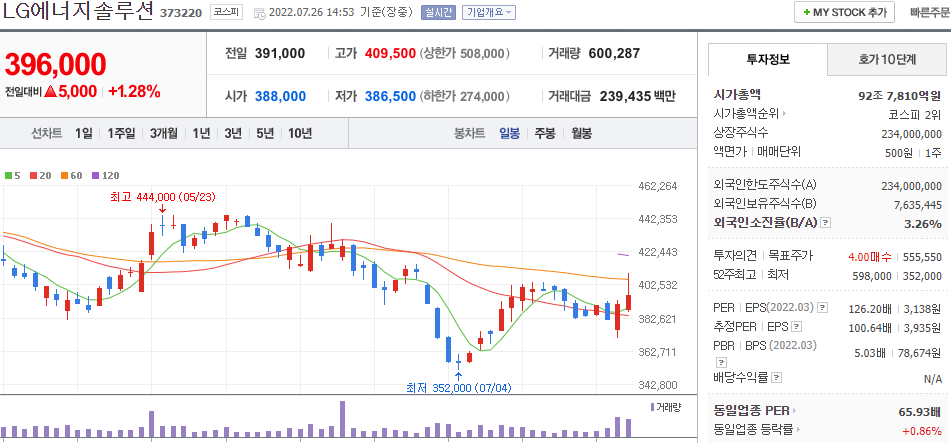This screenshot has height=443, width=951.
Task: Select the 주봉 candlestick chart
Action: [x=545, y=134]
